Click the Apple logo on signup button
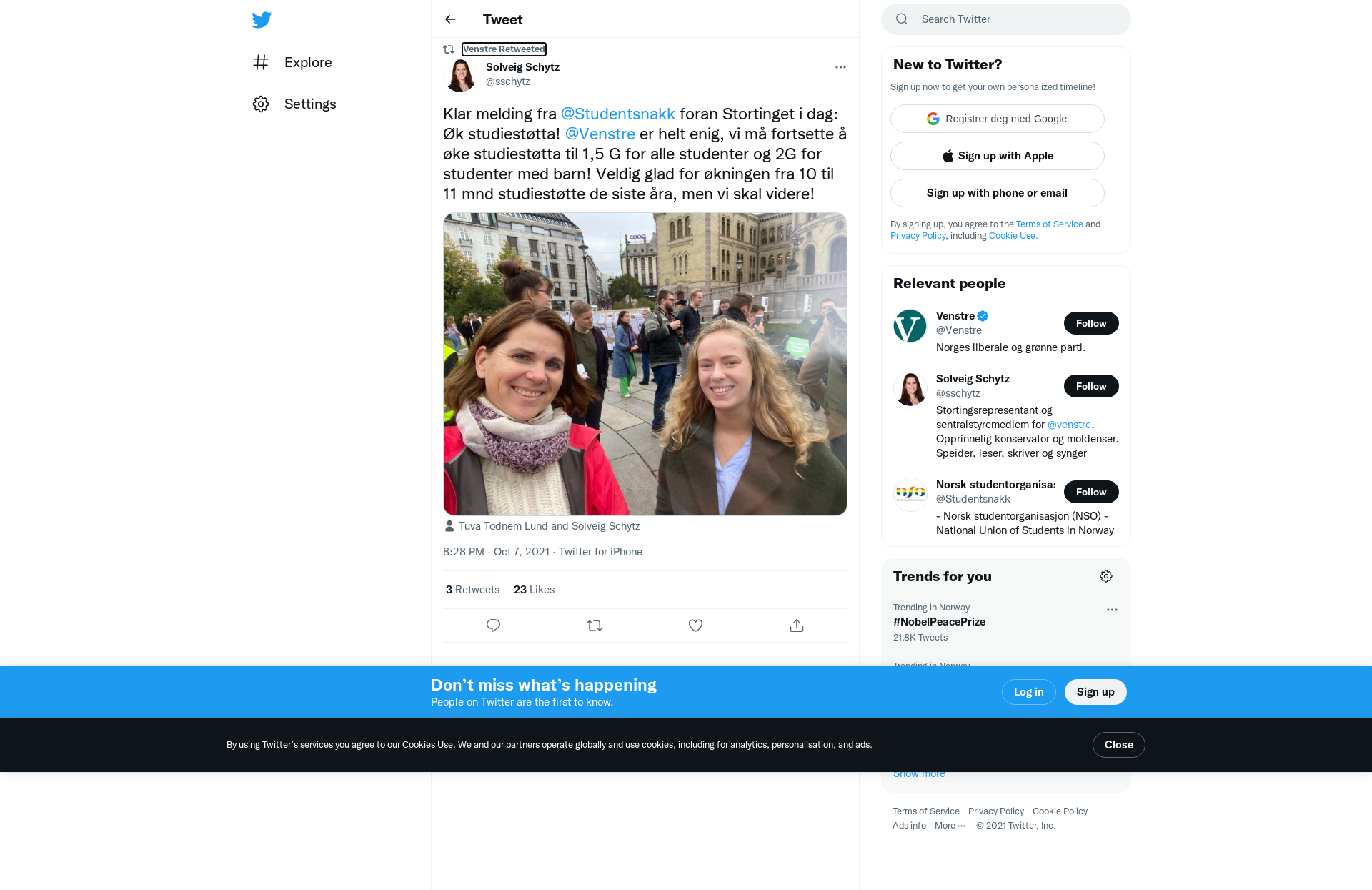The width and height of the screenshot is (1372, 890). point(948,156)
